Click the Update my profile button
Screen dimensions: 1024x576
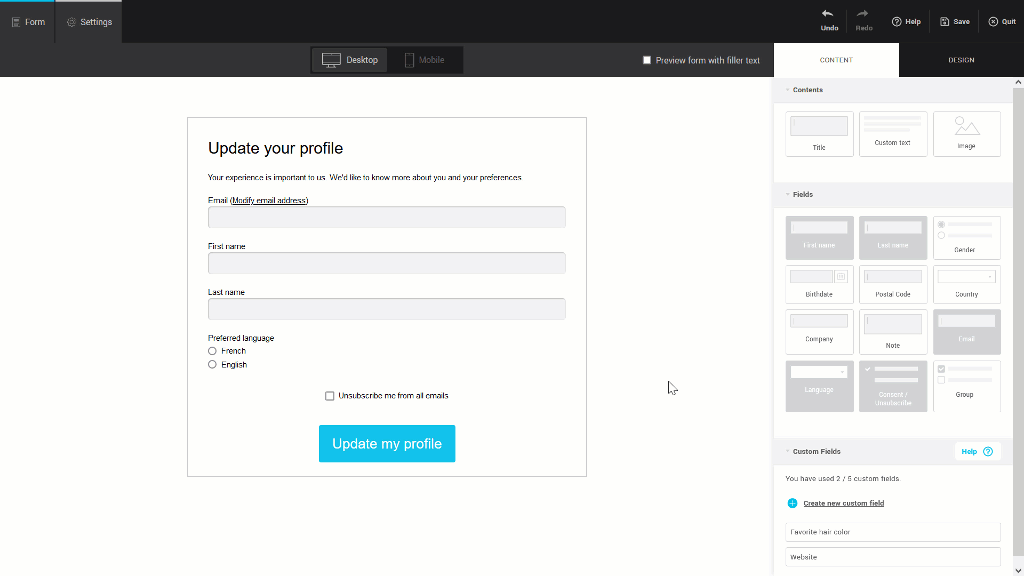387,443
